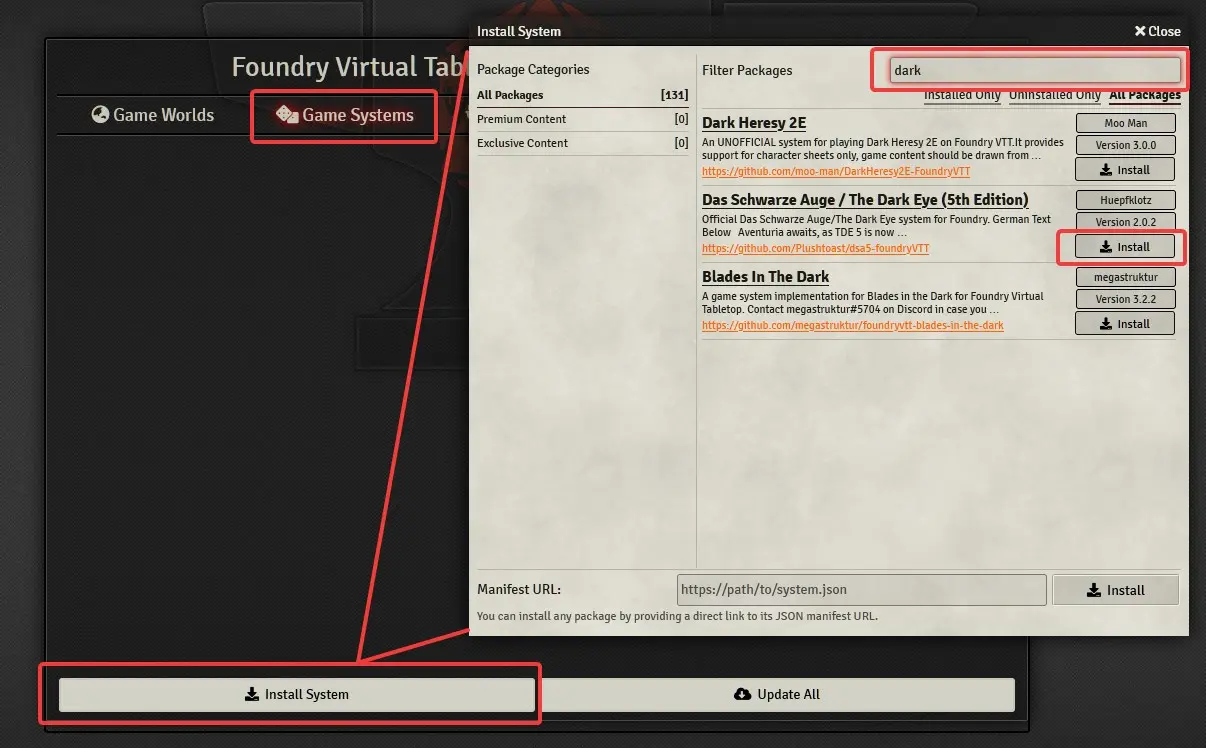The width and height of the screenshot is (1206, 748).
Task: Click the Moo Man author tag
Action: coord(1125,123)
